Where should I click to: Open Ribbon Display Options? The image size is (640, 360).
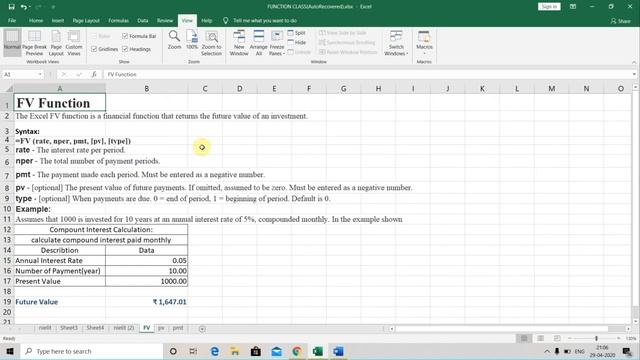[x=573, y=7]
